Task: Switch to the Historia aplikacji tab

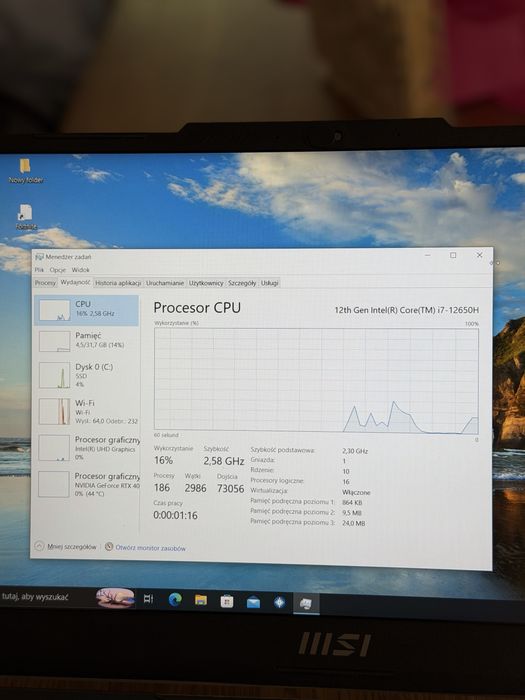Action: point(118,283)
